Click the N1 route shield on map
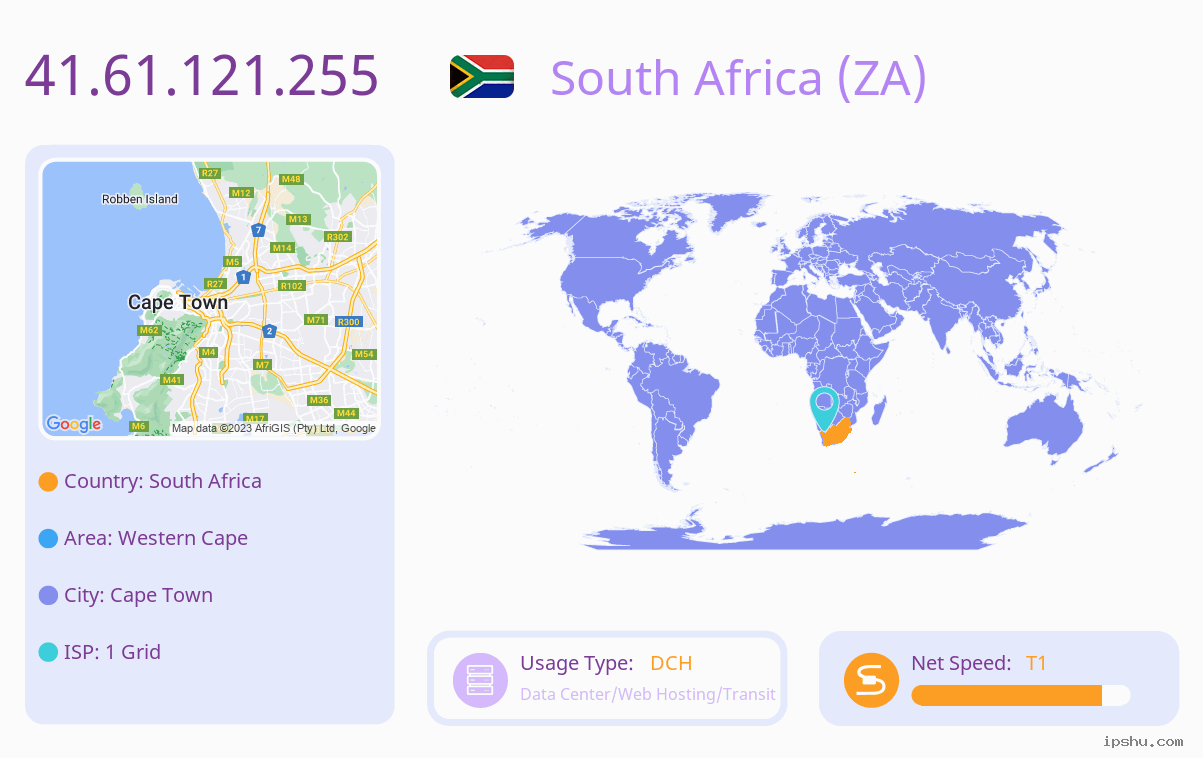This screenshot has height=758, width=1203. pyautogui.click(x=243, y=276)
